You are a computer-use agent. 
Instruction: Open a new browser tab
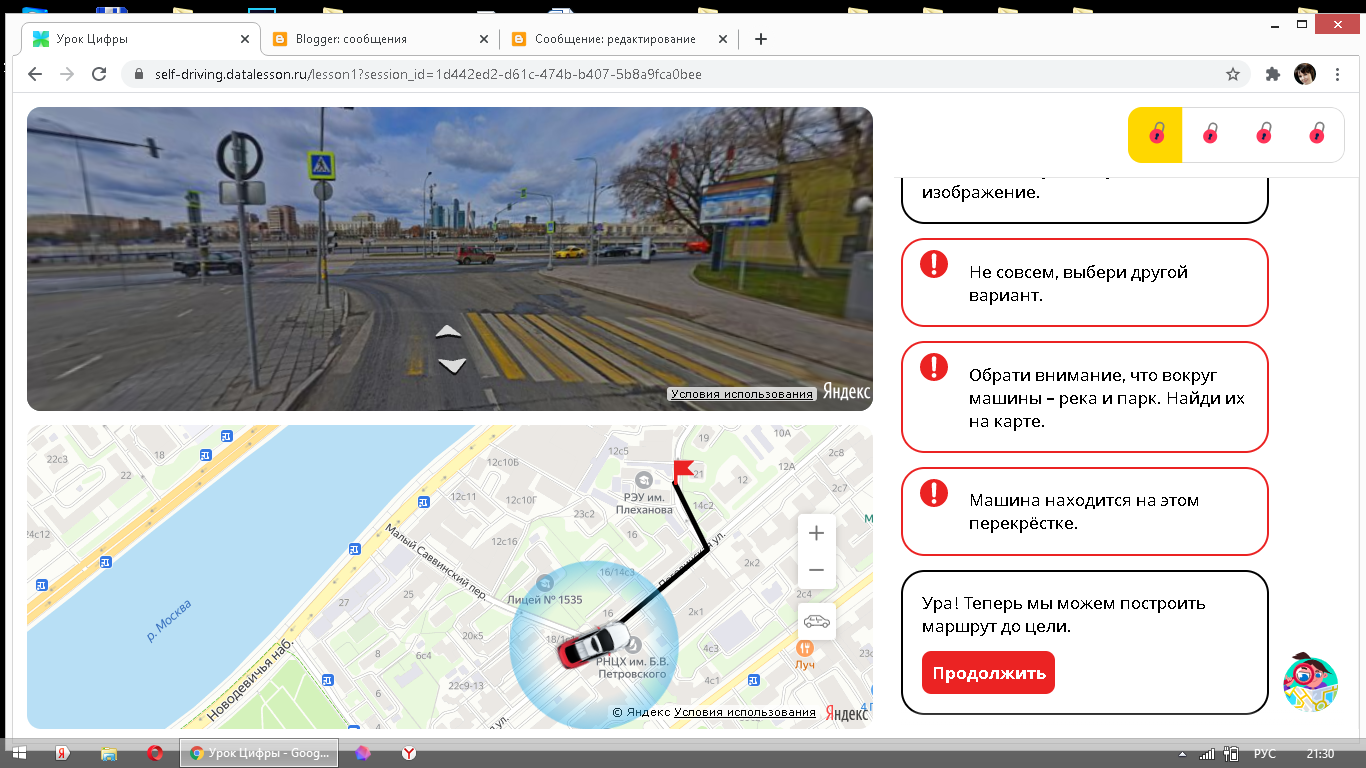[761, 39]
